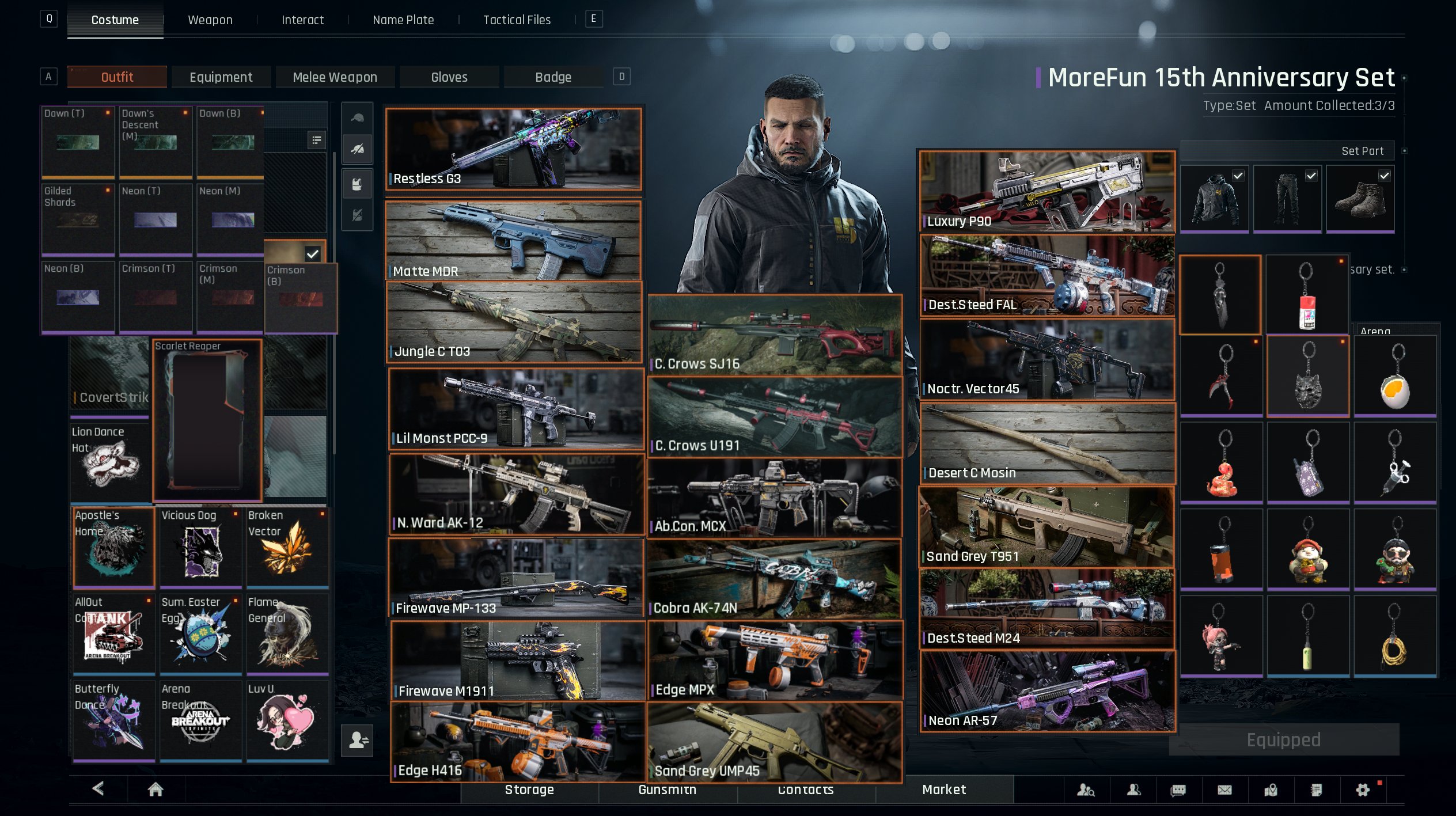
Task: Select the syringe keychain charm
Action: coord(1394,463)
